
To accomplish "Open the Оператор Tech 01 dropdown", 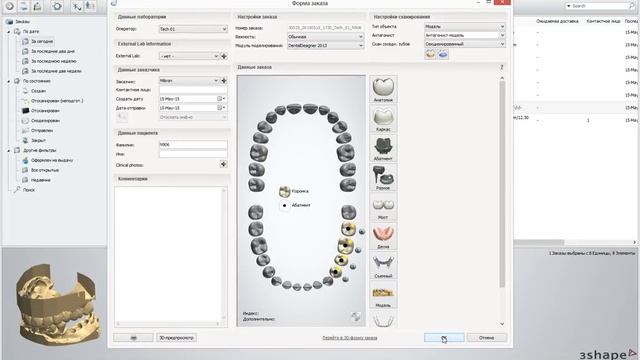I will [x=193, y=29].
